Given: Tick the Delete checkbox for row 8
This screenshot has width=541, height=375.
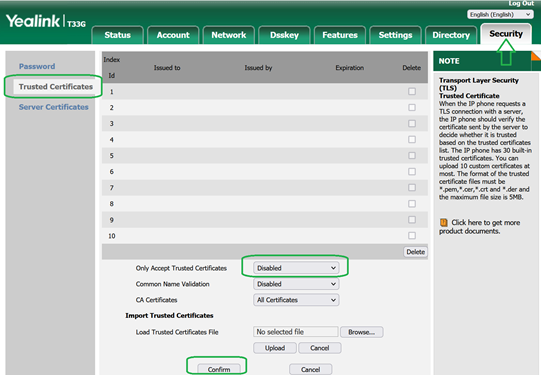Looking at the screenshot, I should pyautogui.click(x=412, y=204).
